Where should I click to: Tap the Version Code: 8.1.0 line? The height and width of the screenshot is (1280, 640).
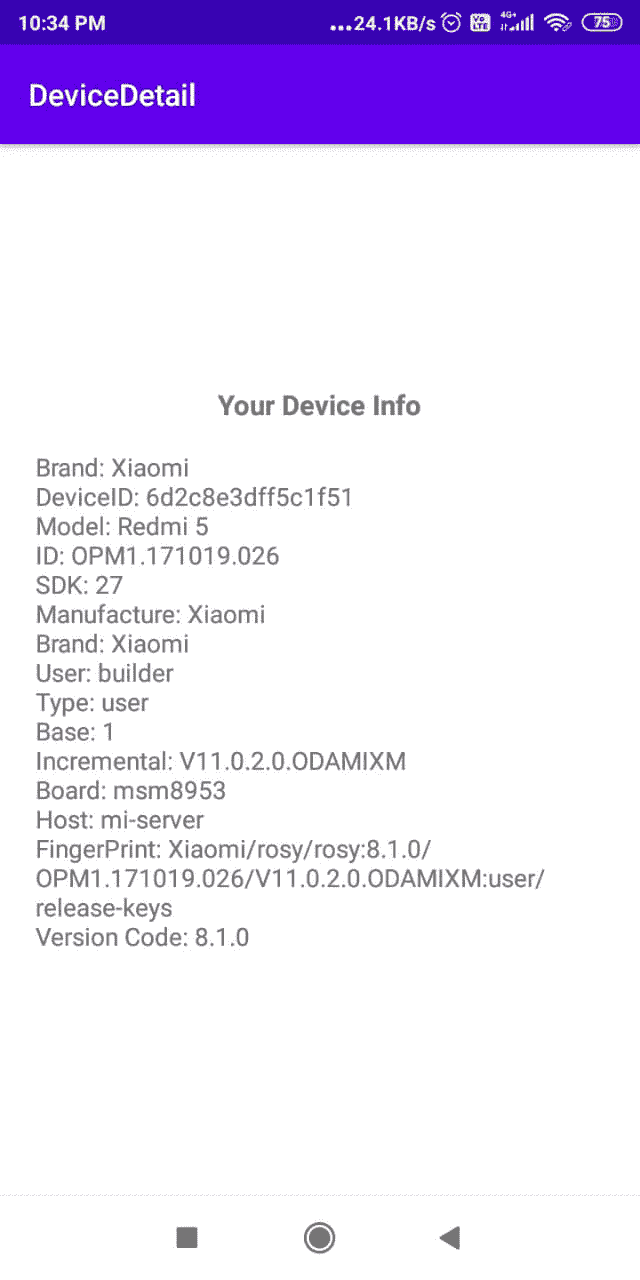pyautogui.click(x=142, y=937)
